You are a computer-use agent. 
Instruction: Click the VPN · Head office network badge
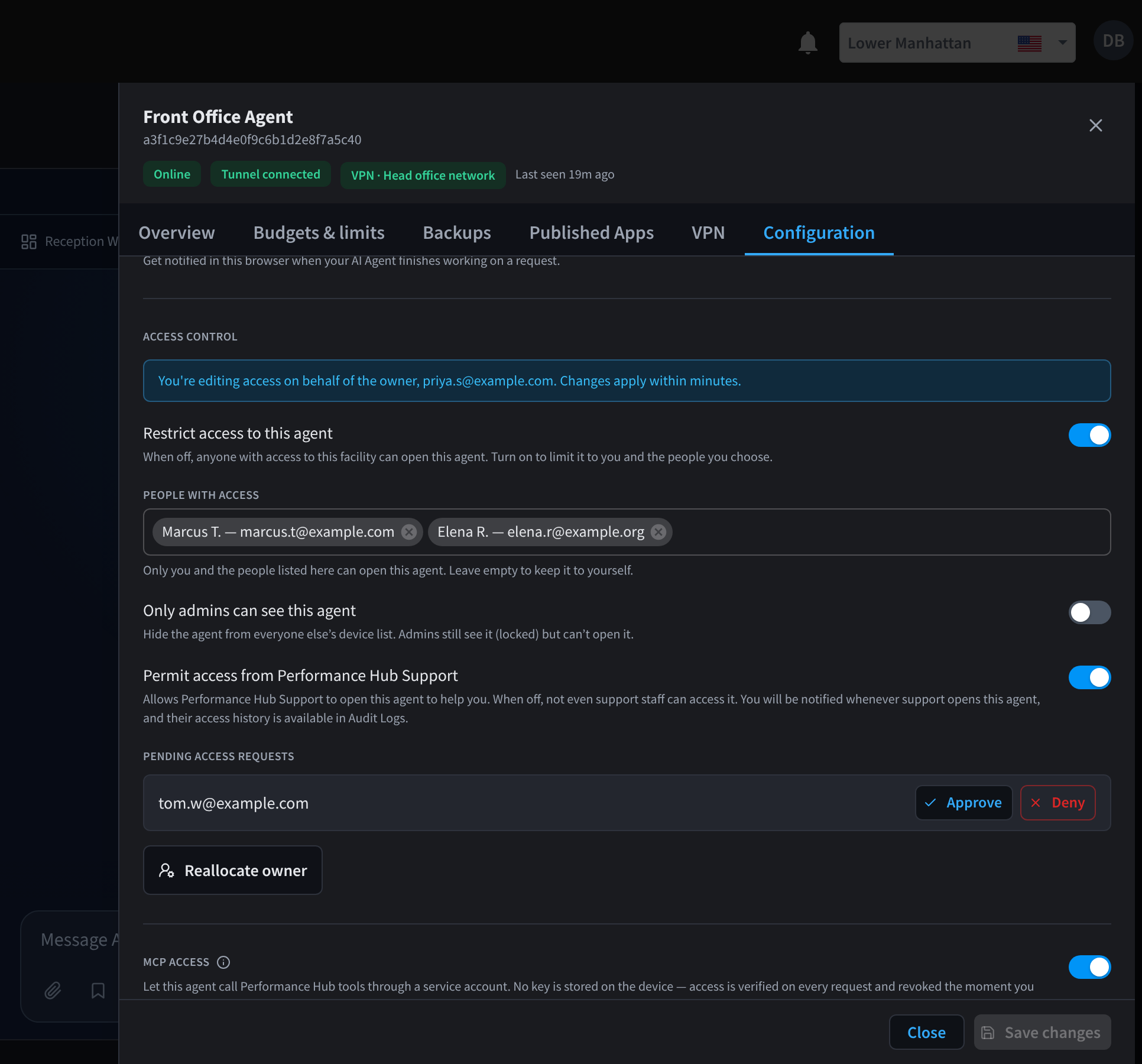tap(423, 176)
